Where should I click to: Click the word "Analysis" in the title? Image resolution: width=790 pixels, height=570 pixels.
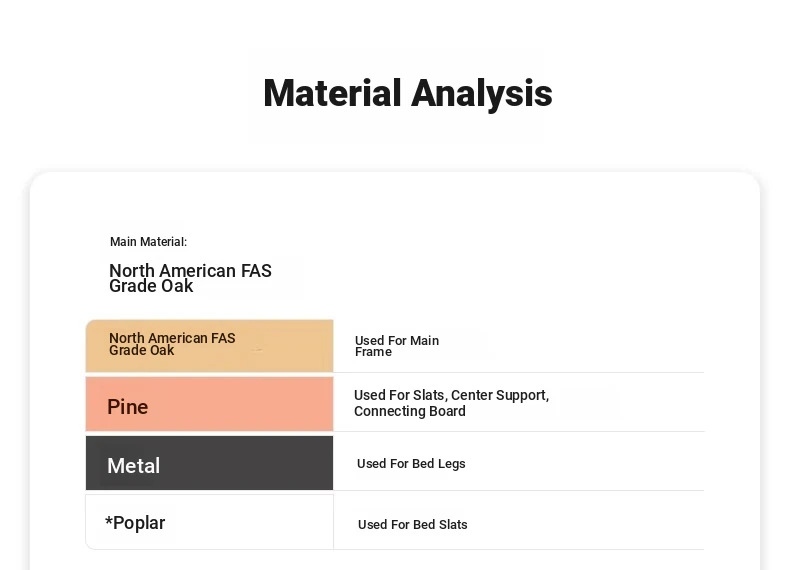[482, 94]
